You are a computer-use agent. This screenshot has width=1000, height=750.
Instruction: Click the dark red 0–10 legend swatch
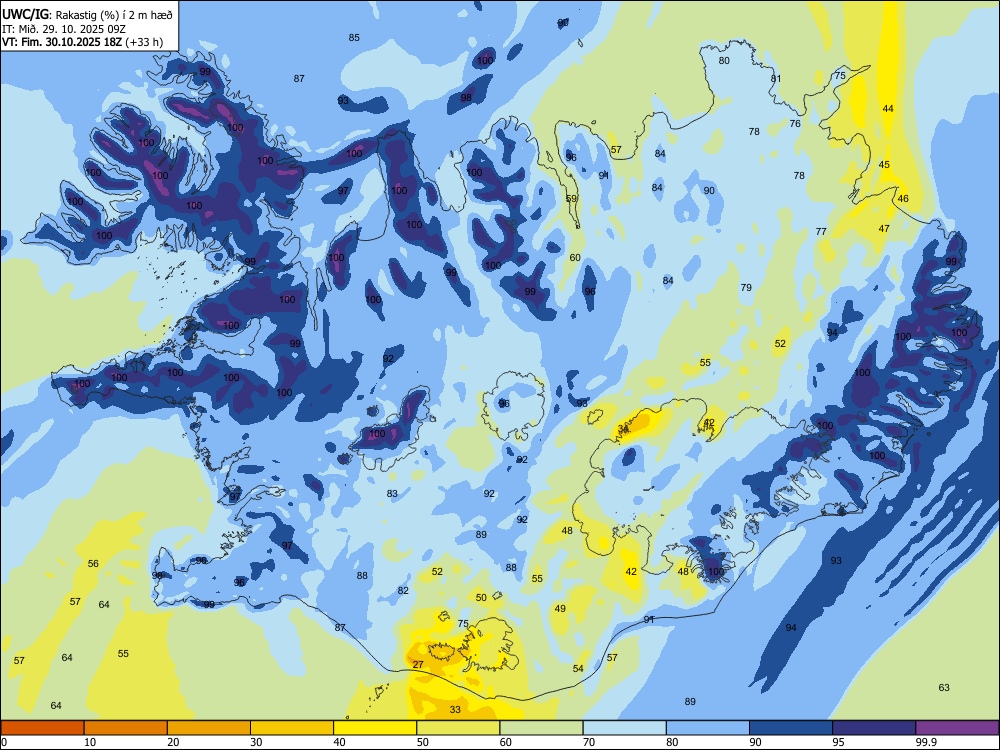click(42, 728)
